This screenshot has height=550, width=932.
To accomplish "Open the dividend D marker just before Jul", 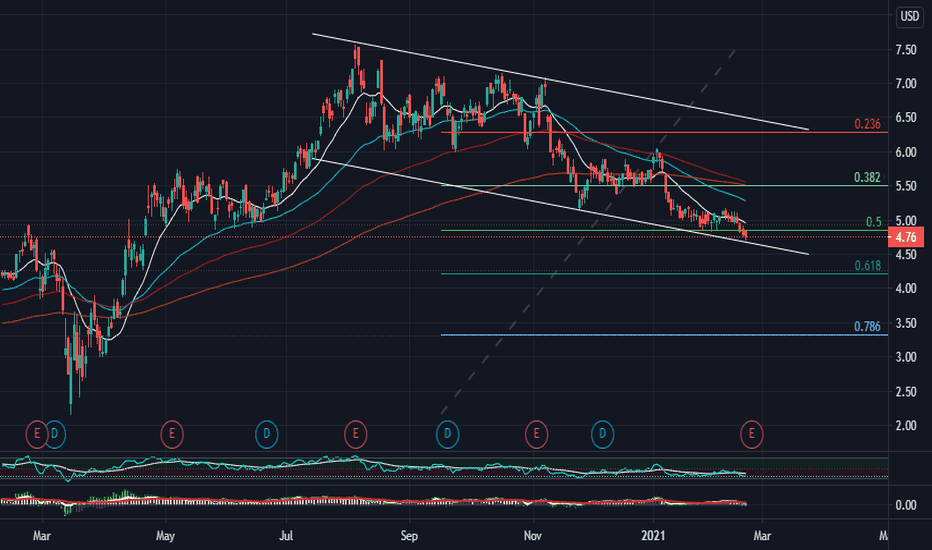I will [266, 435].
